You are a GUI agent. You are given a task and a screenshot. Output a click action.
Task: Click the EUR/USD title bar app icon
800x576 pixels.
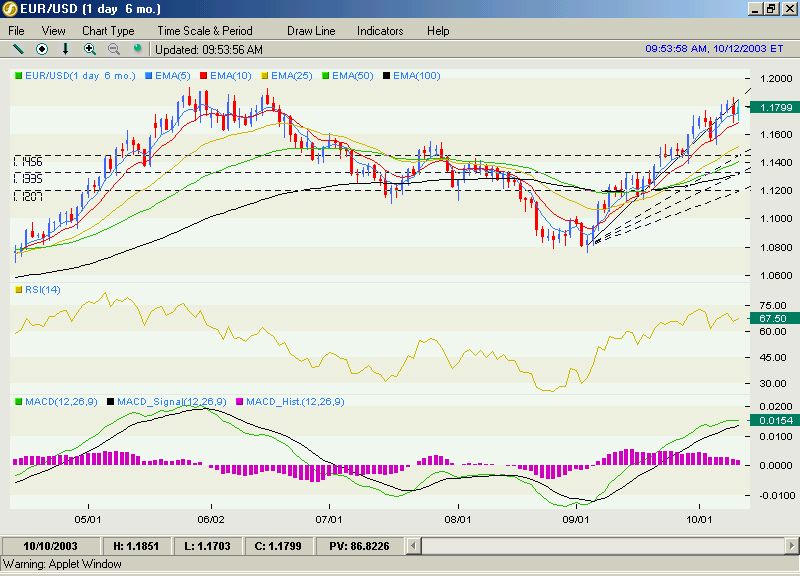click(x=10, y=9)
